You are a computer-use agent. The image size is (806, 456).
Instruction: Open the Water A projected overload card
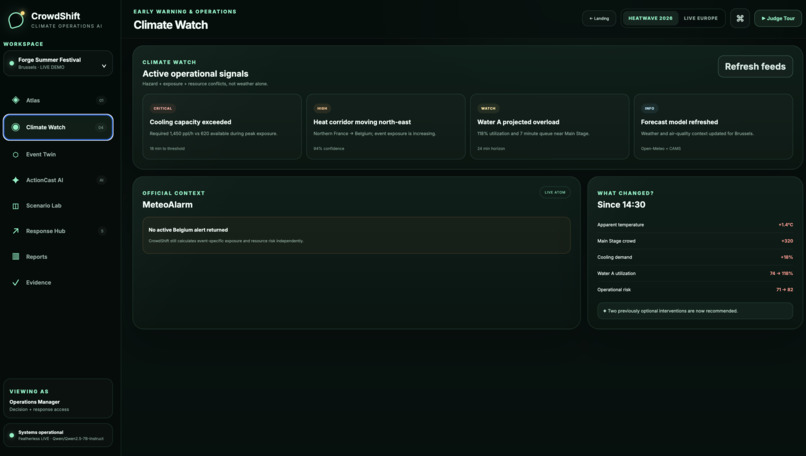[x=549, y=126]
